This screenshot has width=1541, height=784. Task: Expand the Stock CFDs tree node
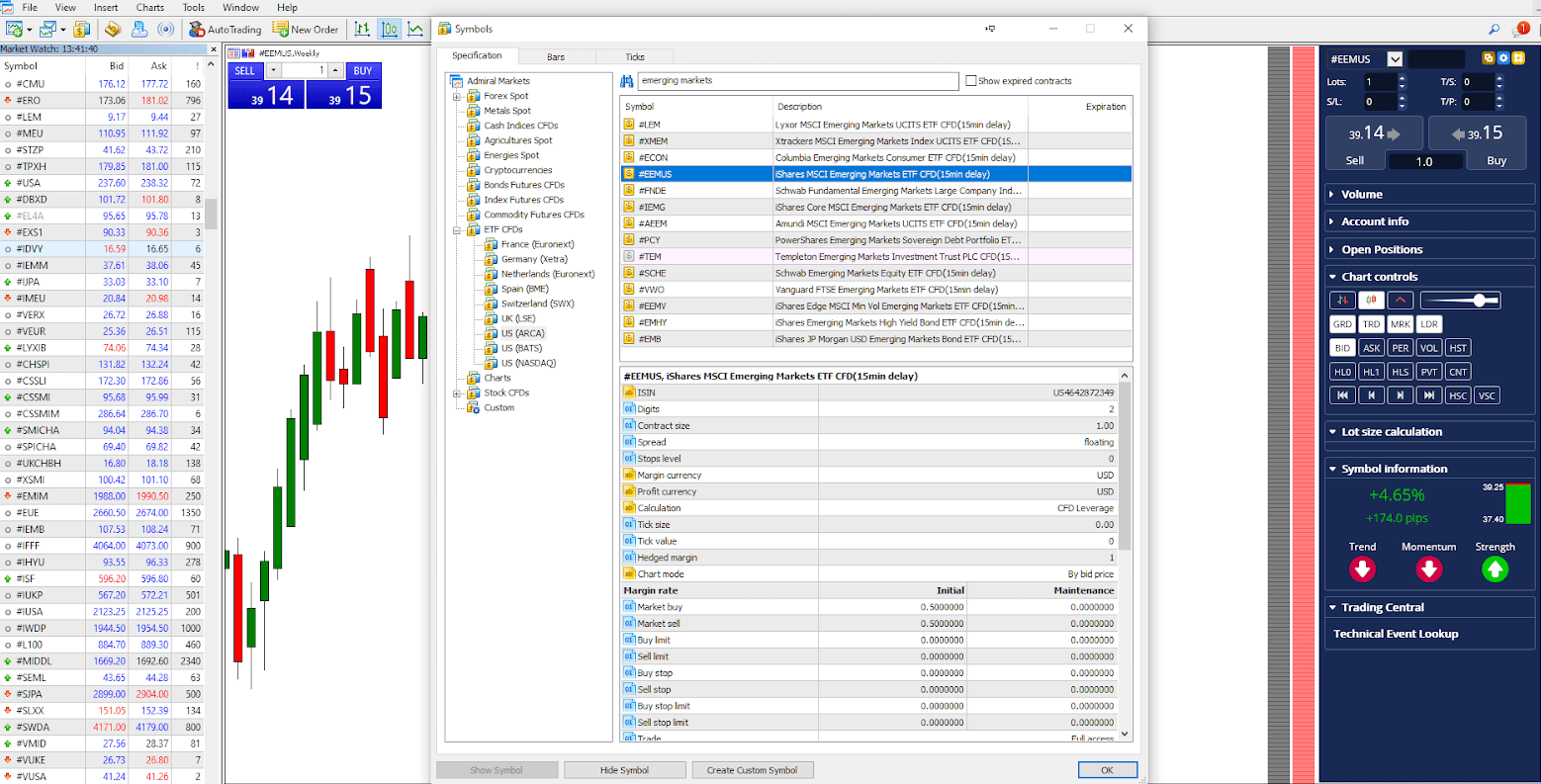(x=457, y=392)
